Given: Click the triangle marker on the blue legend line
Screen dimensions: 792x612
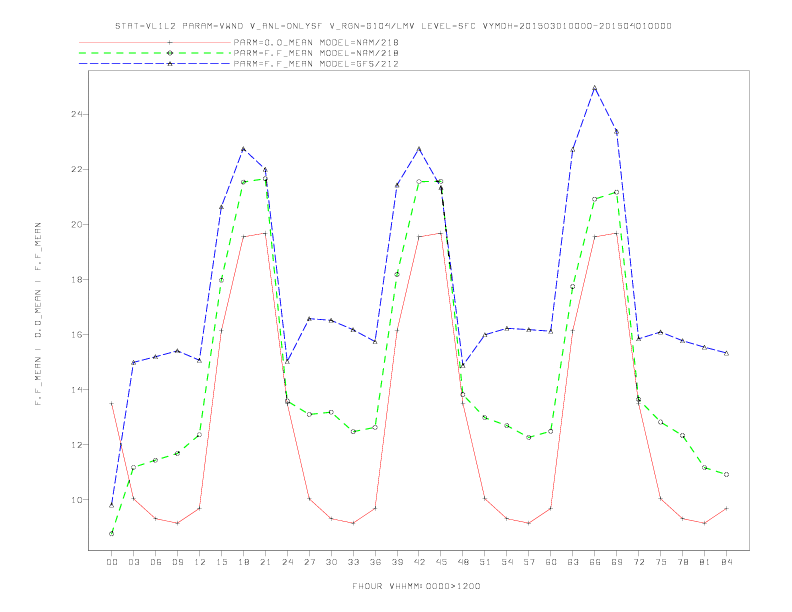Looking at the screenshot, I should (170, 64).
